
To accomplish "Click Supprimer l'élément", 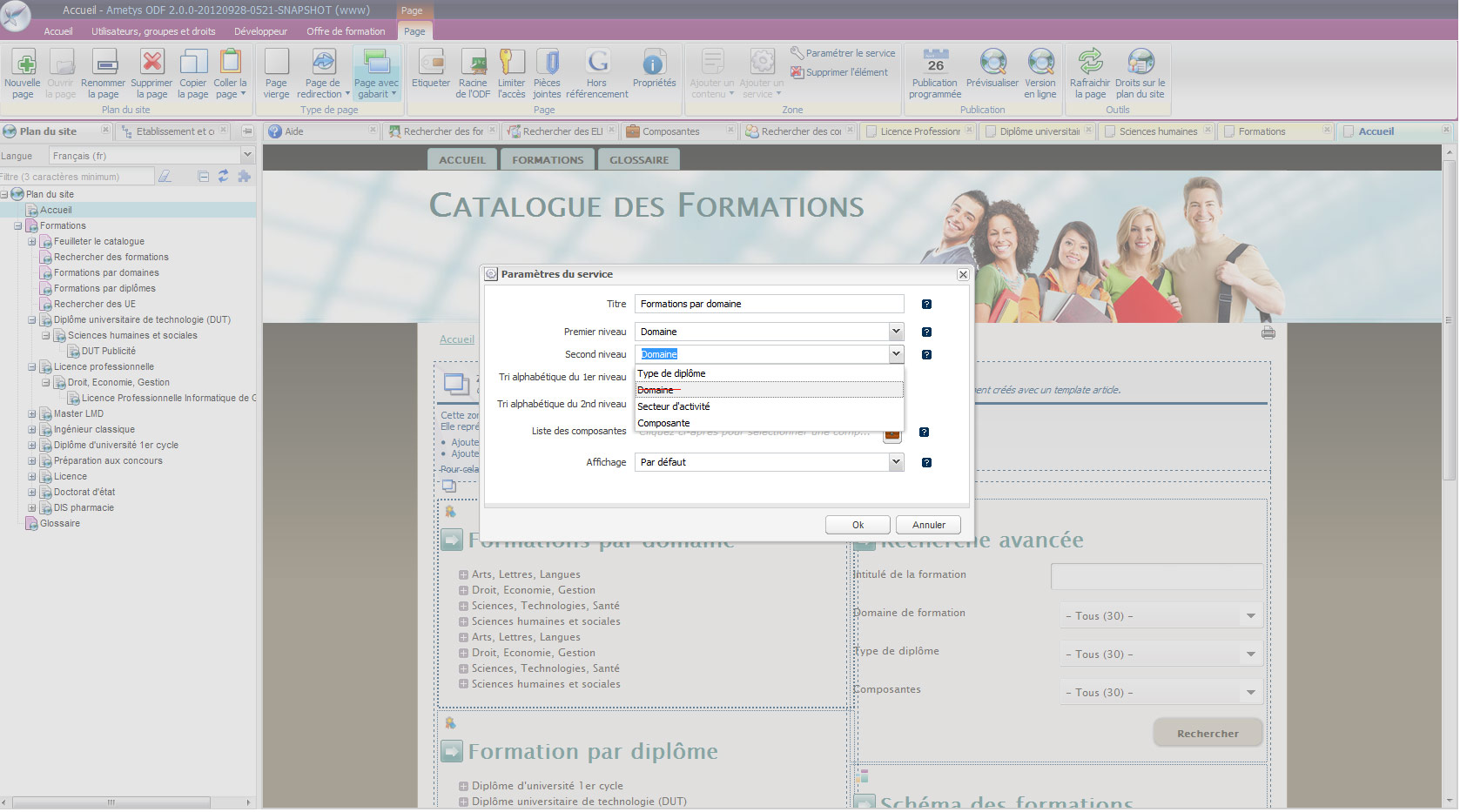I will point(839,72).
